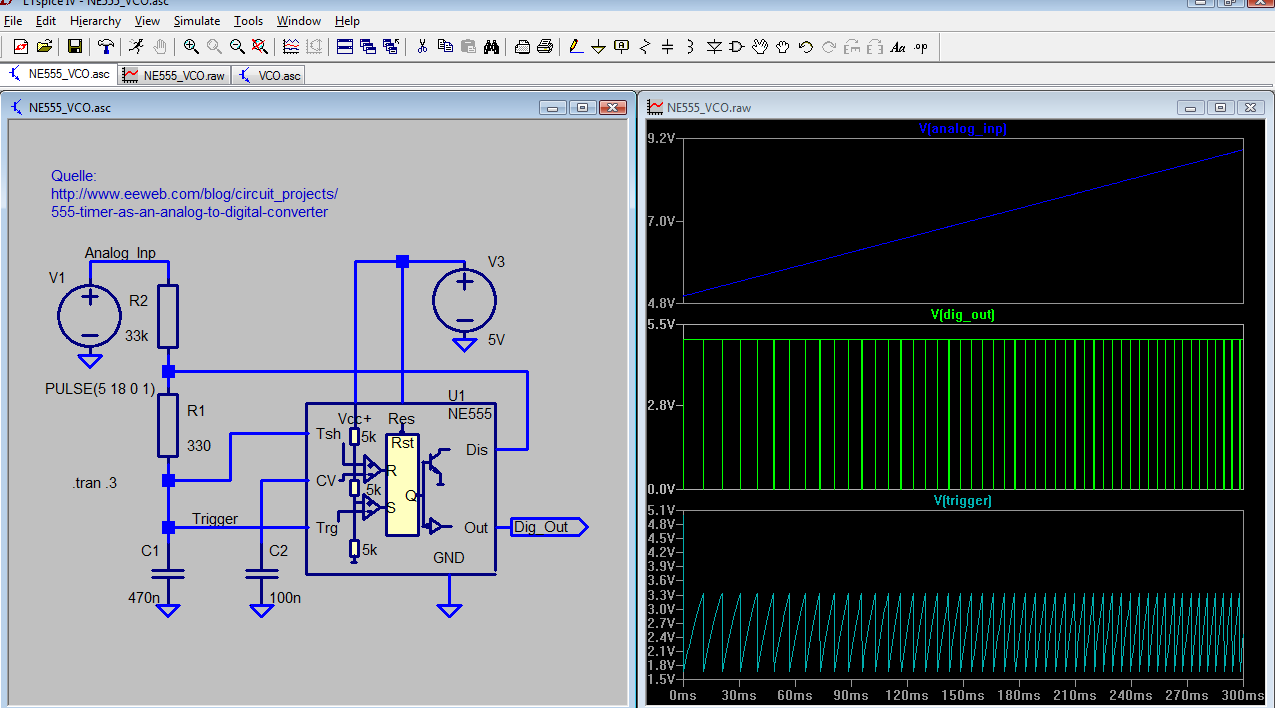Viewport: 1275px width, 708px height.
Task: Open the Hierarchy menu
Action: 95,21
